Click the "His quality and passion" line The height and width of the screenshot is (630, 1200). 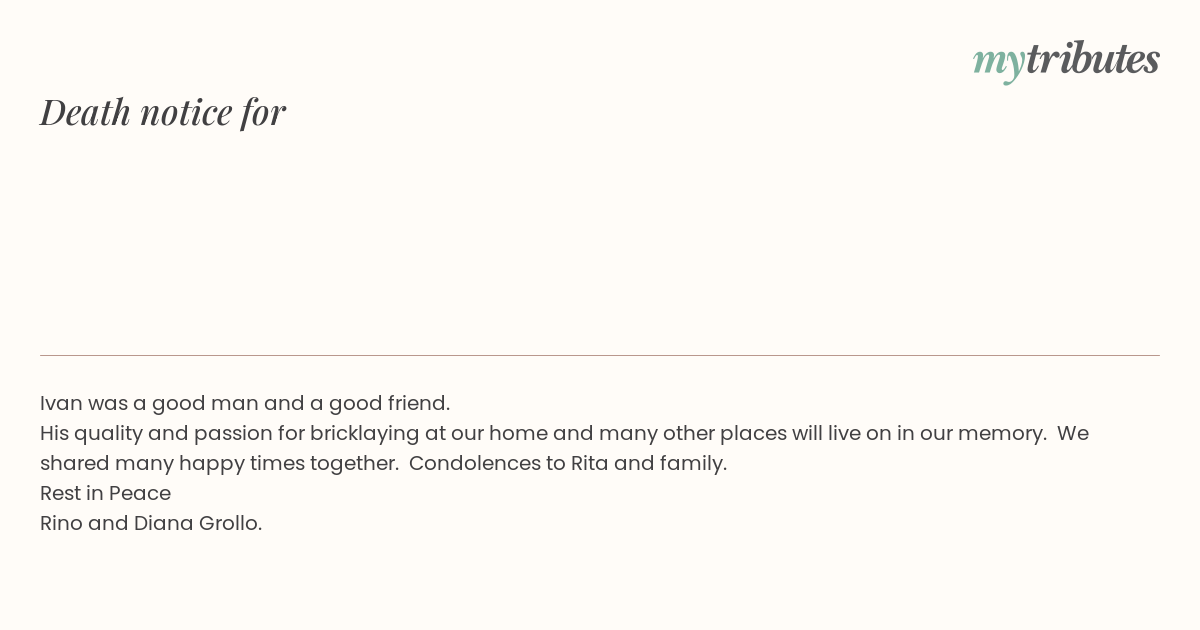coord(564,434)
